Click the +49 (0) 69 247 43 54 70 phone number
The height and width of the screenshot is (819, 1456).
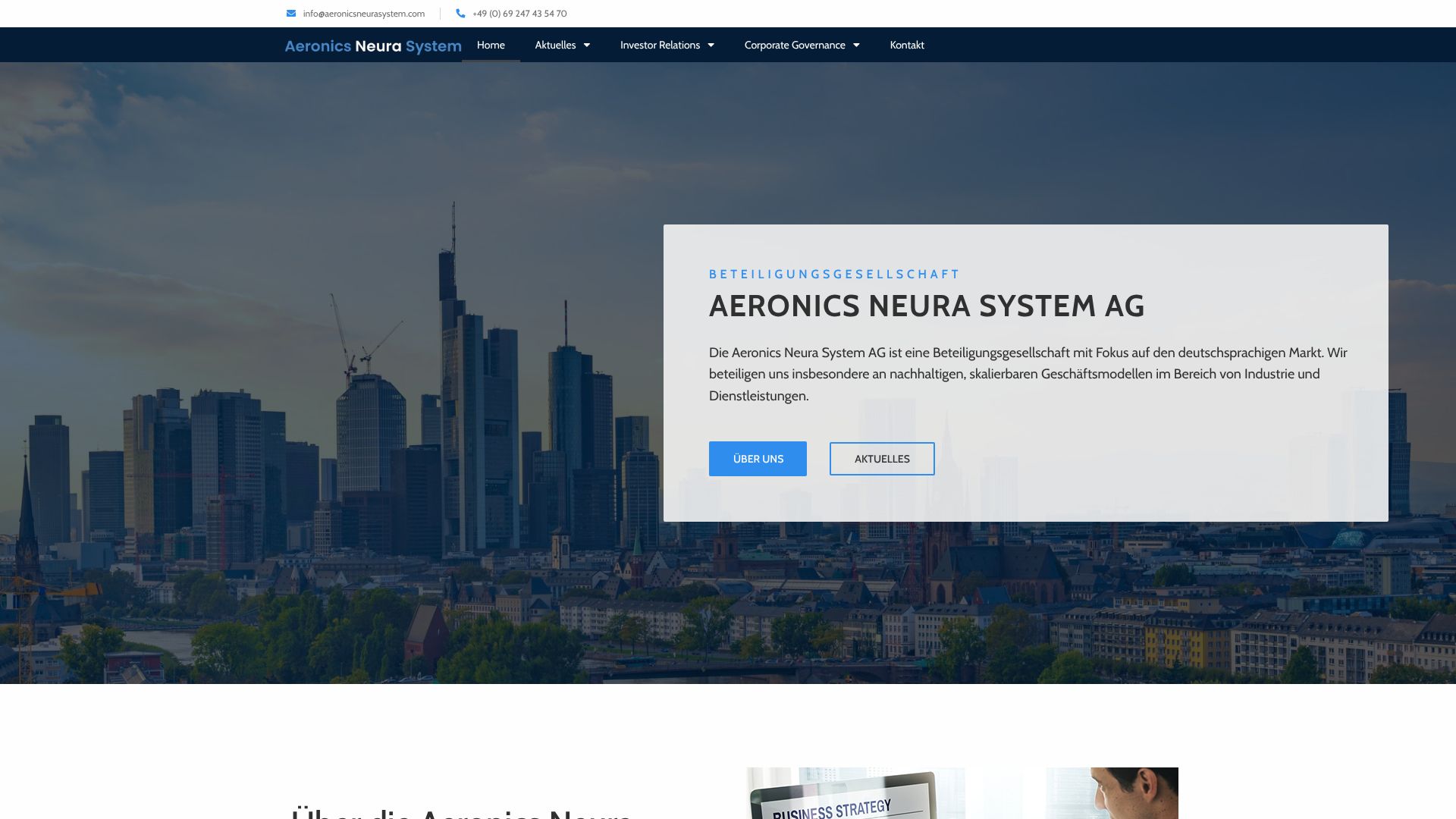tap(519, 14)
